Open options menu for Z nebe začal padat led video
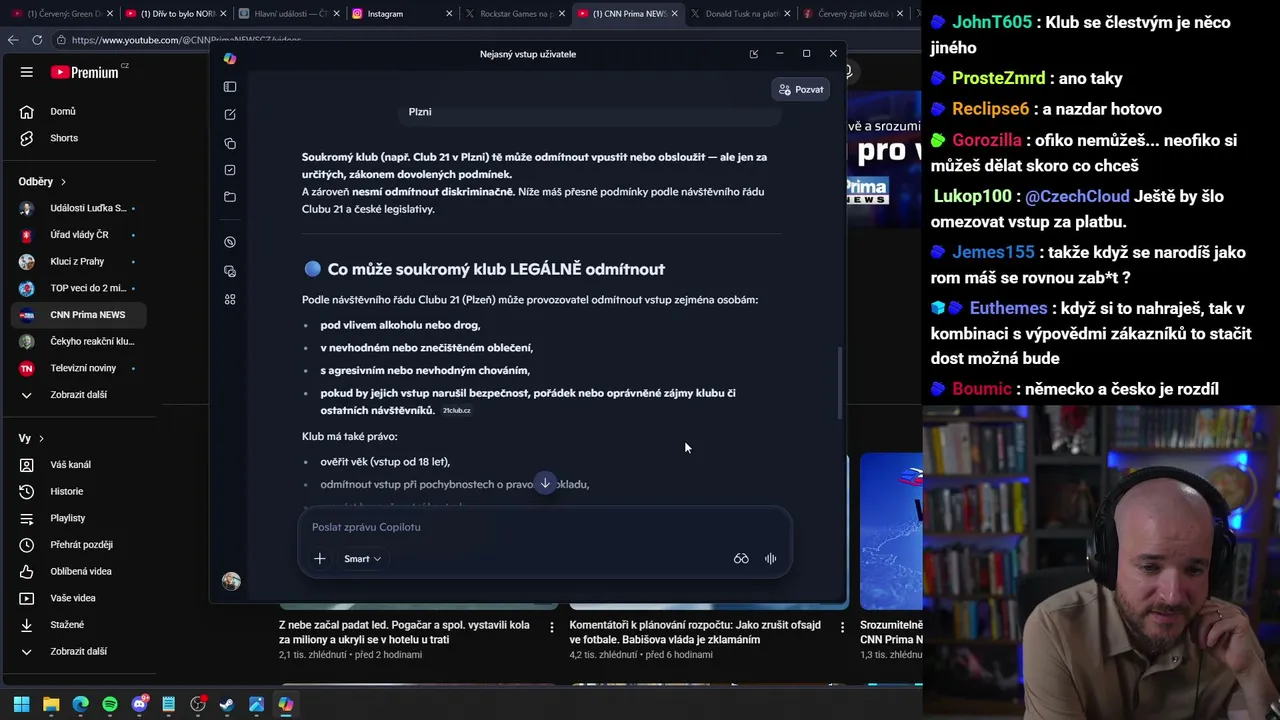 click(x=552, y=627)
